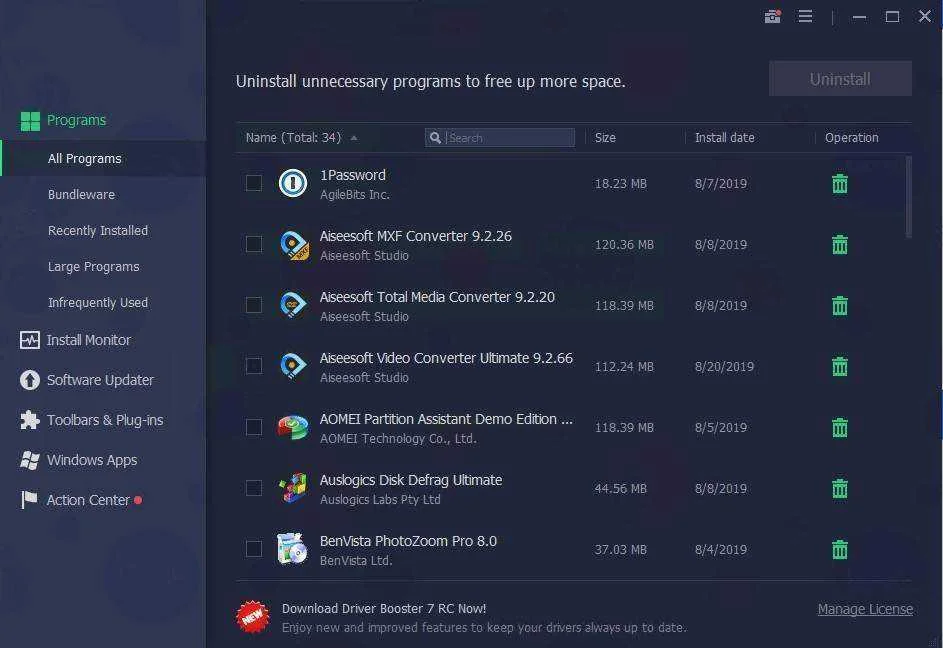Check the Aiseesoft Video Converter Ultimate checkbox
Viewport: 943px width, 648px height.
pos(254,366)
